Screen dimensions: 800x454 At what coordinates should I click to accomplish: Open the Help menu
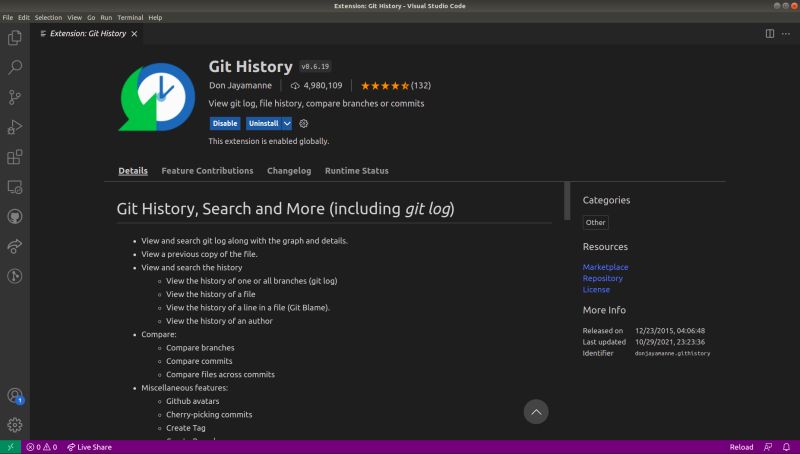[155, 17]
